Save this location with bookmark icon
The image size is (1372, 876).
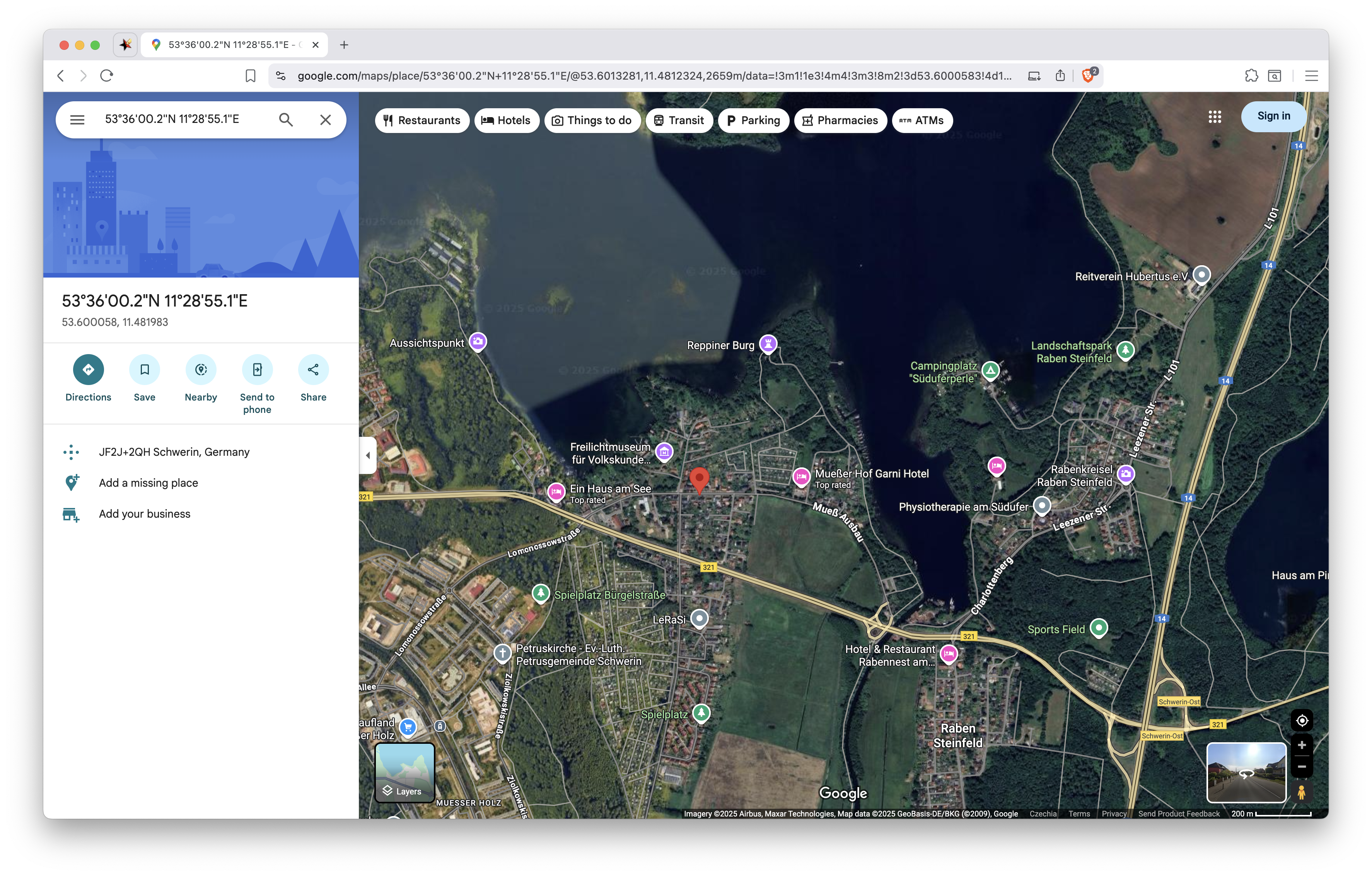click(x=144, y=370)
